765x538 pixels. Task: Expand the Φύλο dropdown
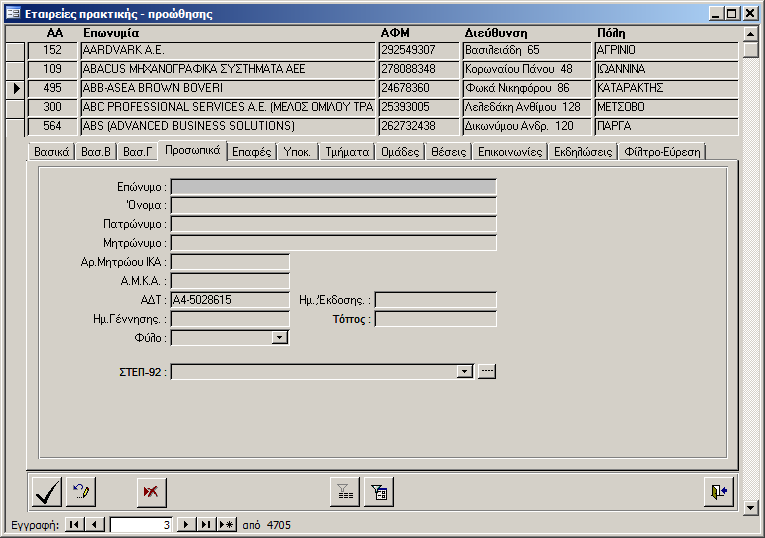(x=280, y=338)
